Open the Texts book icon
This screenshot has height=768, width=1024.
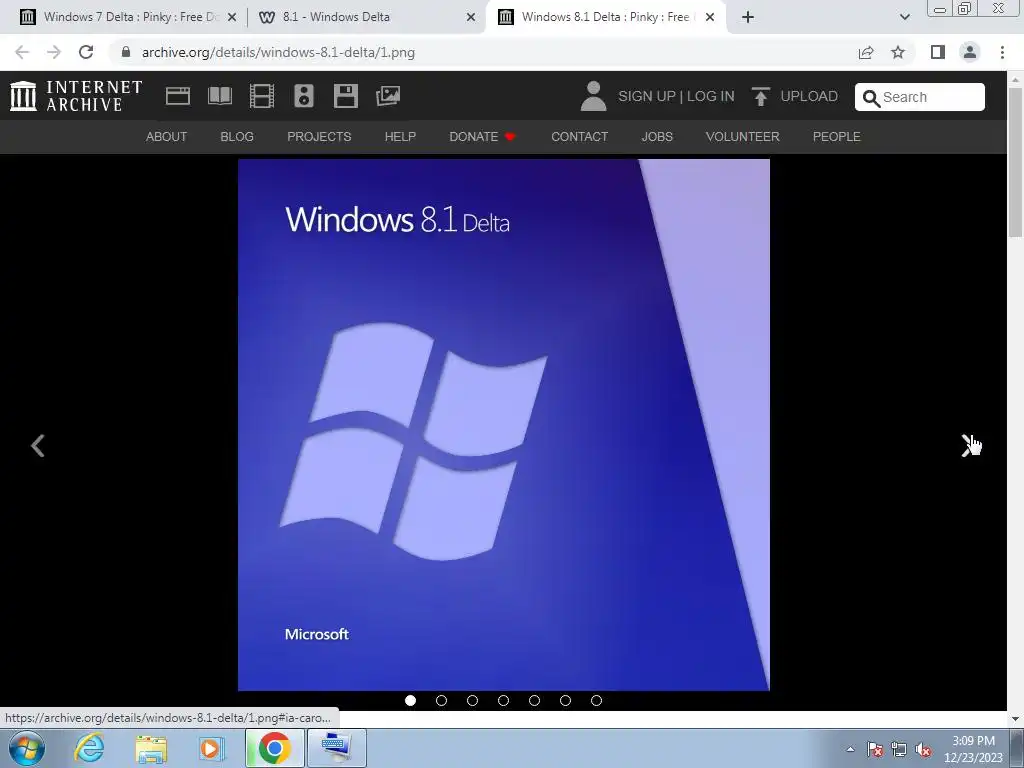220,96
